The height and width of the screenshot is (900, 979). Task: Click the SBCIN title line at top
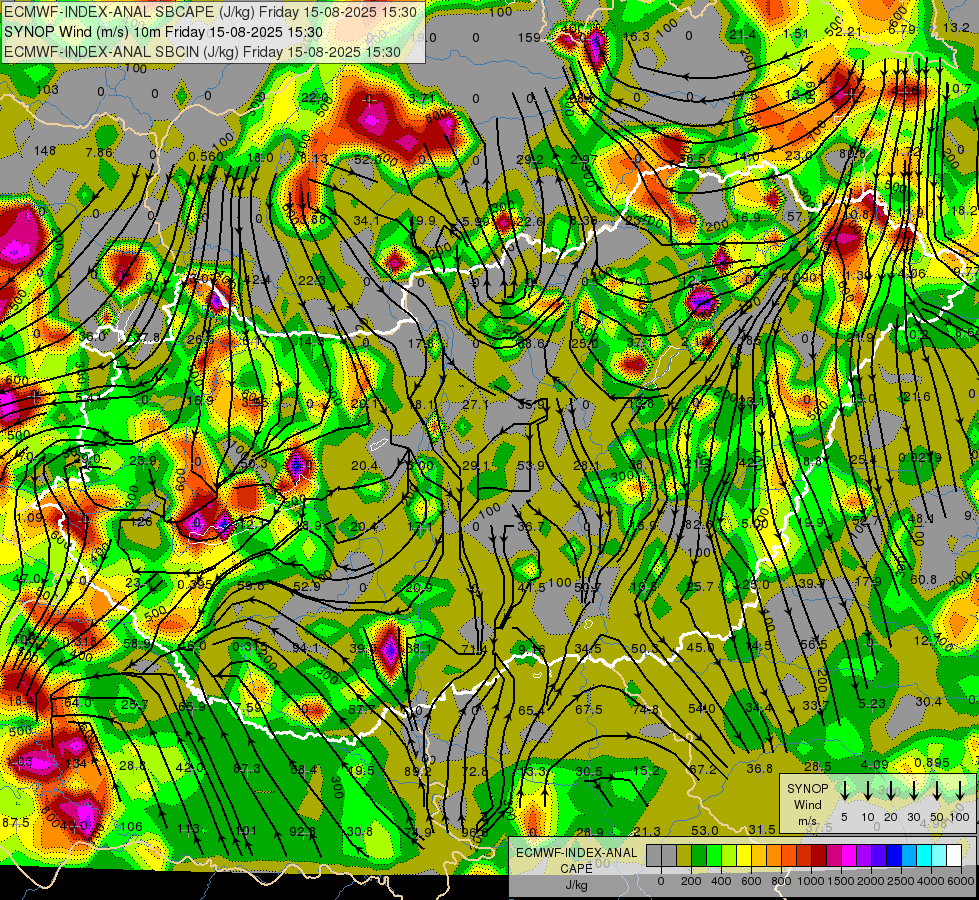[202, 52]
